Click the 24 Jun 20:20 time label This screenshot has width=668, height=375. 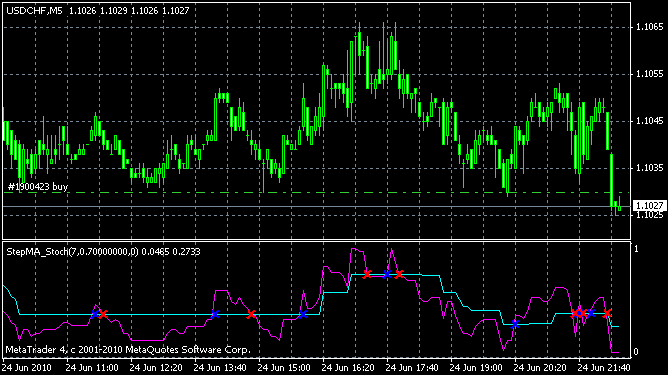click(x=540, y=367)
